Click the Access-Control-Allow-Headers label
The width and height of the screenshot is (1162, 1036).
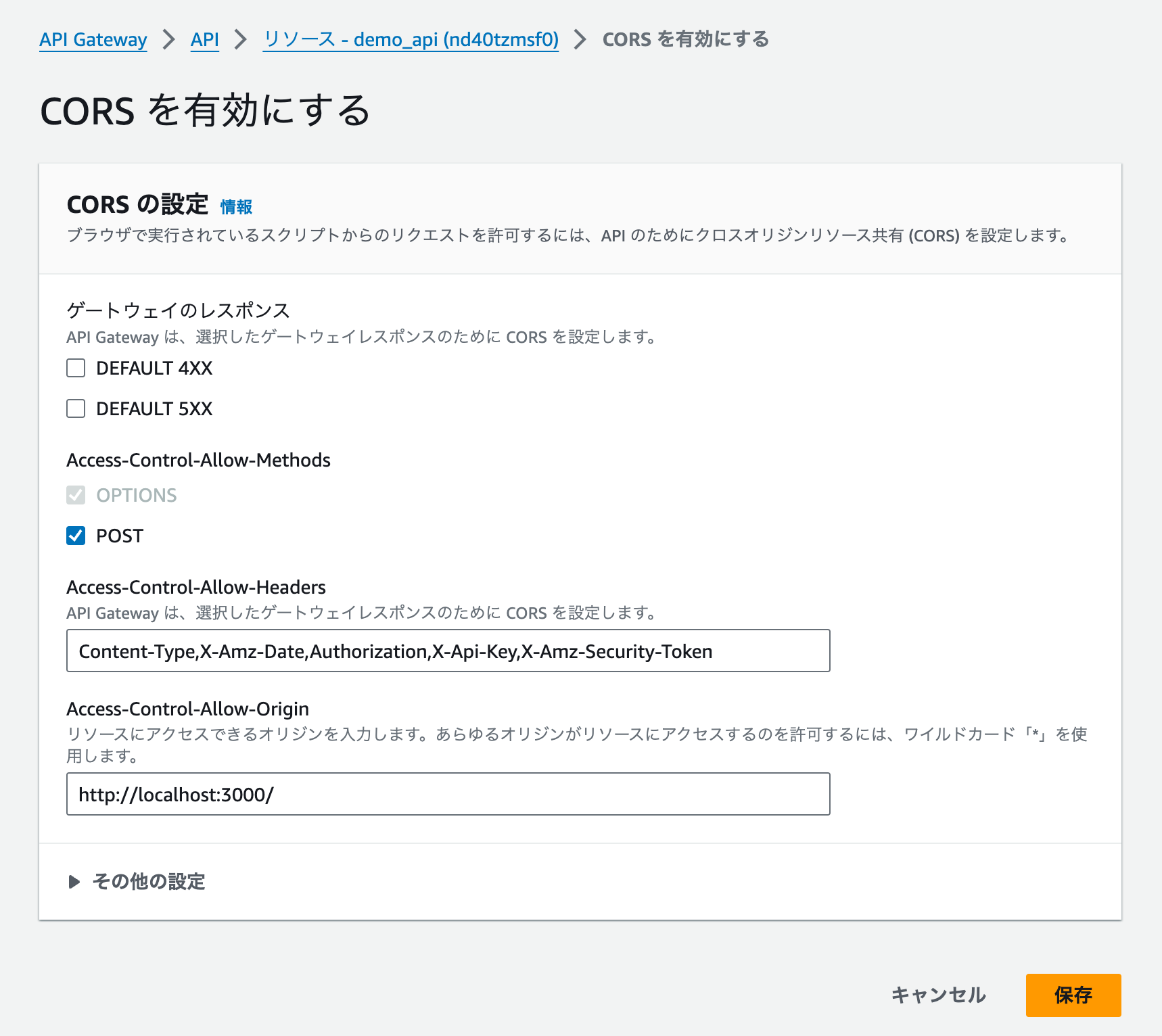196,587
